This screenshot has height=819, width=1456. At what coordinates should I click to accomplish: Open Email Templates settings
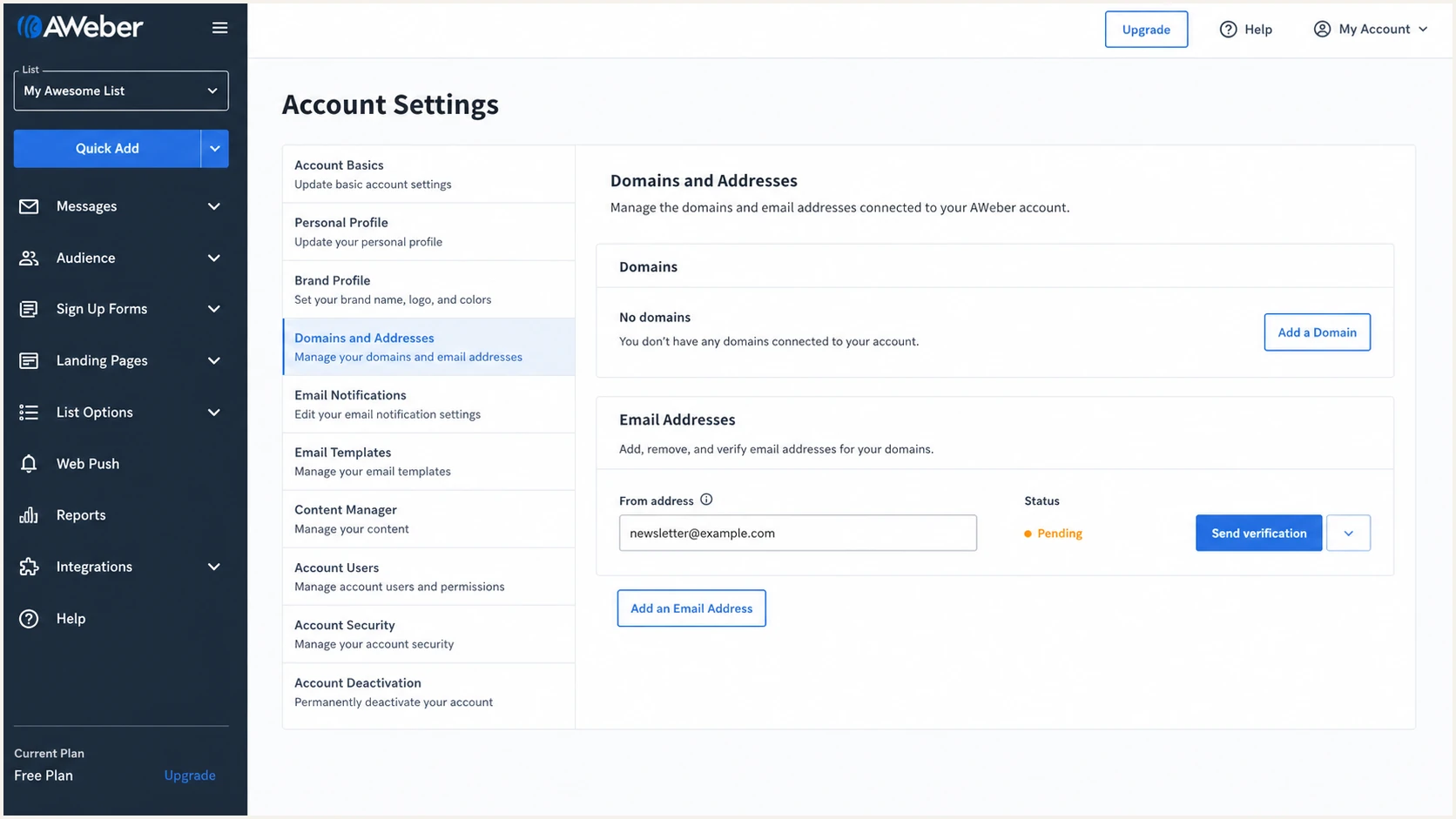pyautogui.click(x=428, y=461)
